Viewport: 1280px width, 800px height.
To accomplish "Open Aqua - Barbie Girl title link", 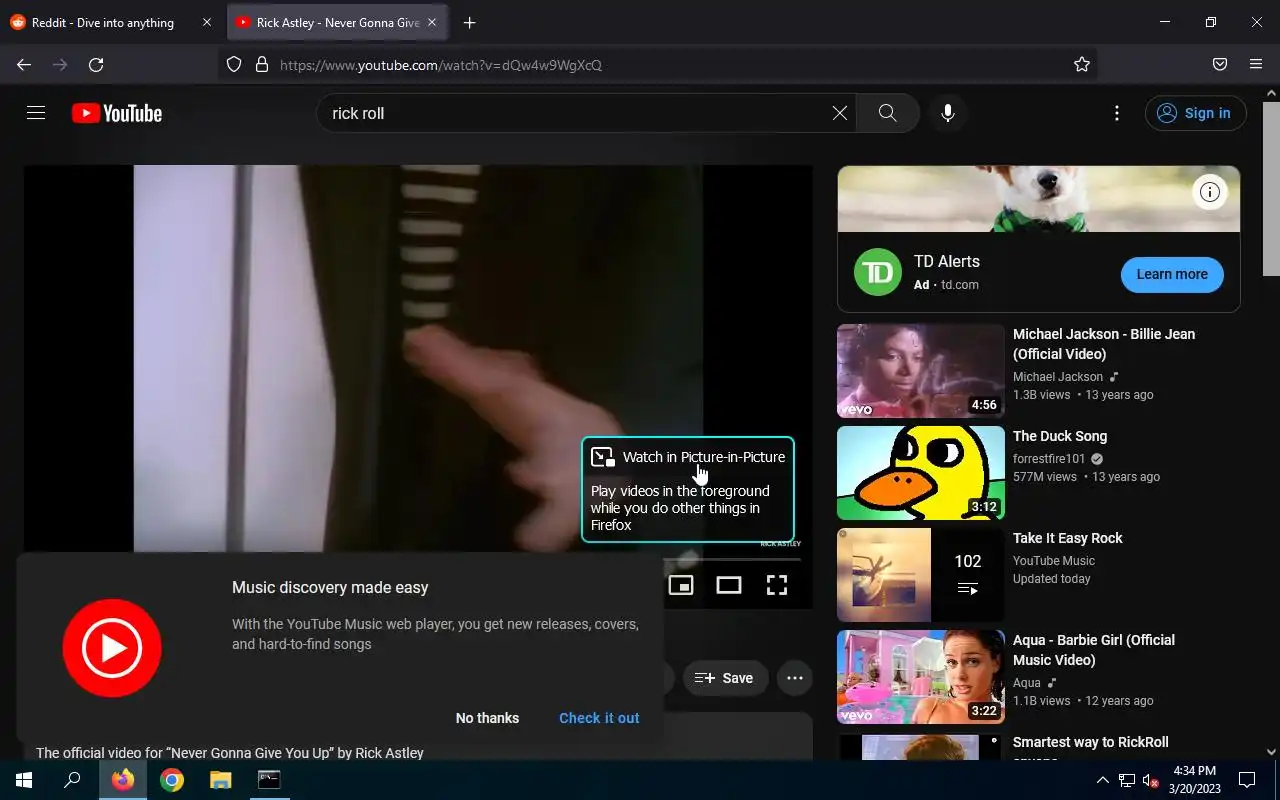I will pos(1094,650).
